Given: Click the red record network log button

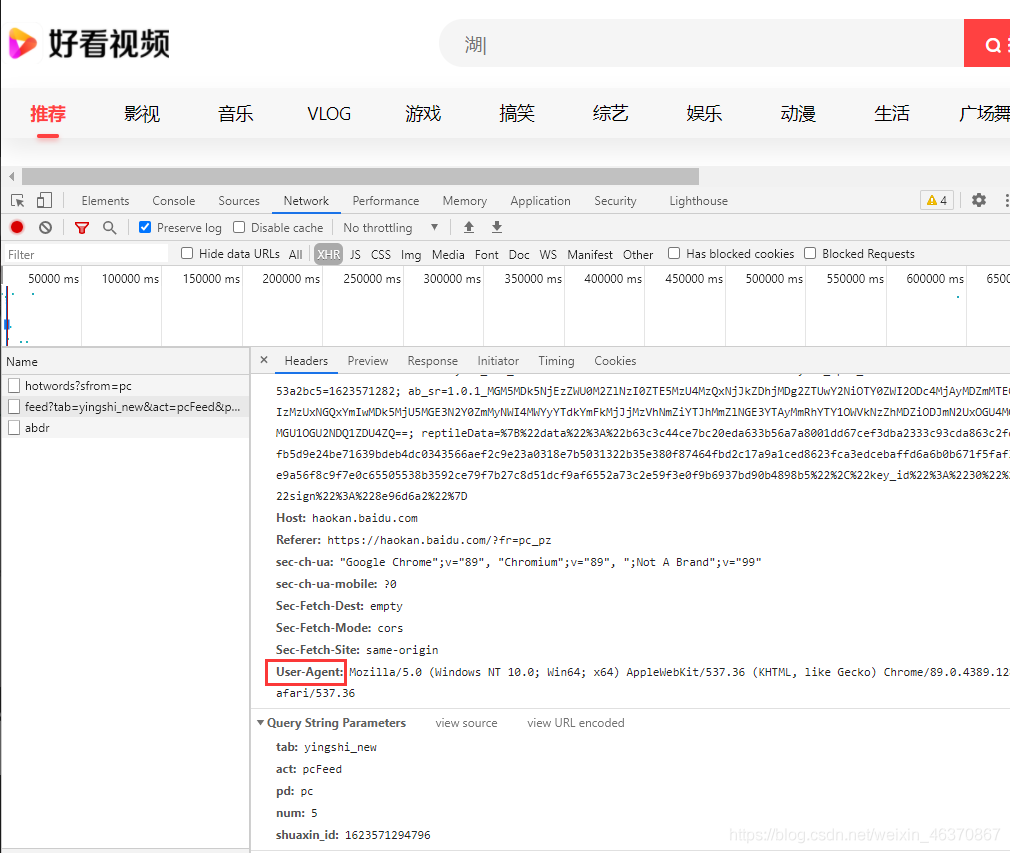Looking at the screenshot, I should click(17, 227).
